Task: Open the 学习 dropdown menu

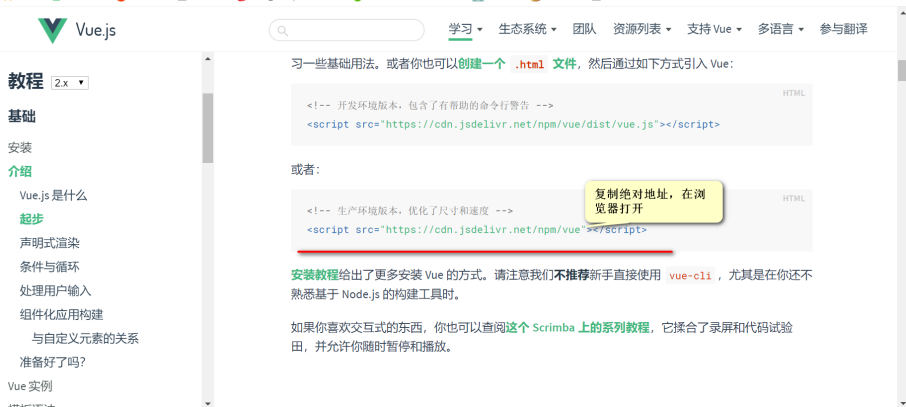Action: [465, 29]
